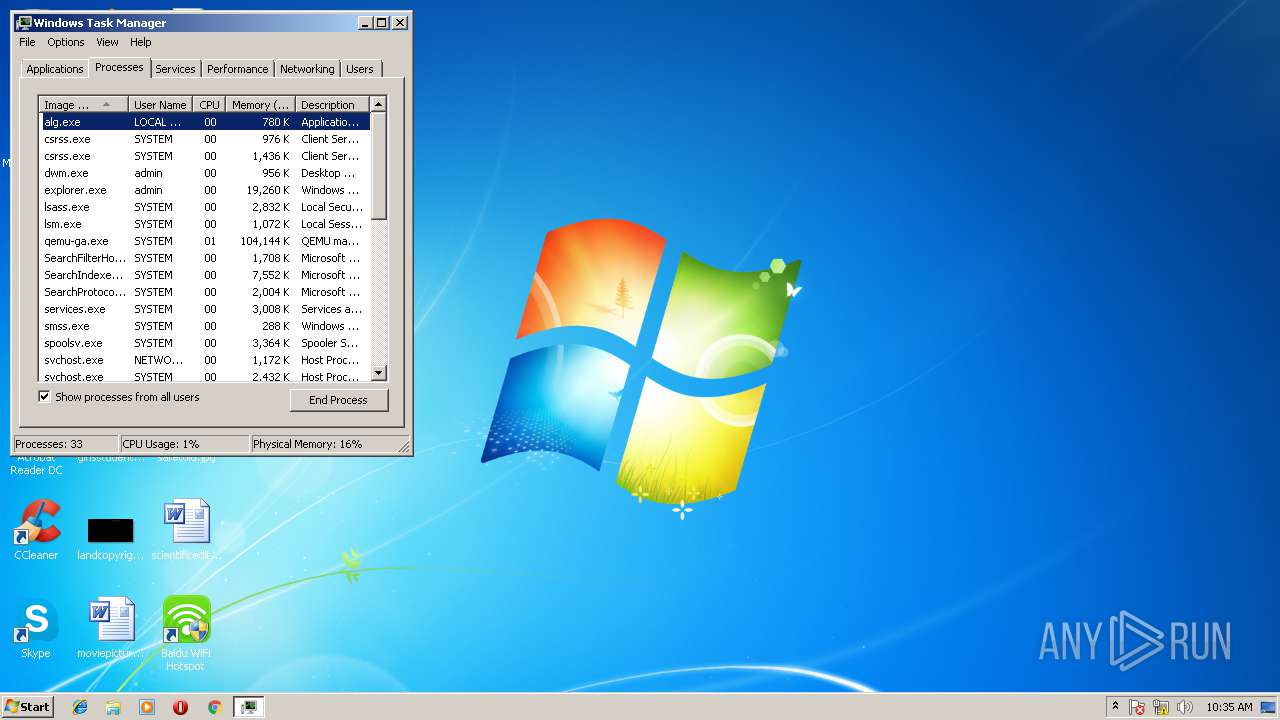Switch to the Services tab
The height and width of the screenshot is (720, 1280).
(x=175, y=69)
